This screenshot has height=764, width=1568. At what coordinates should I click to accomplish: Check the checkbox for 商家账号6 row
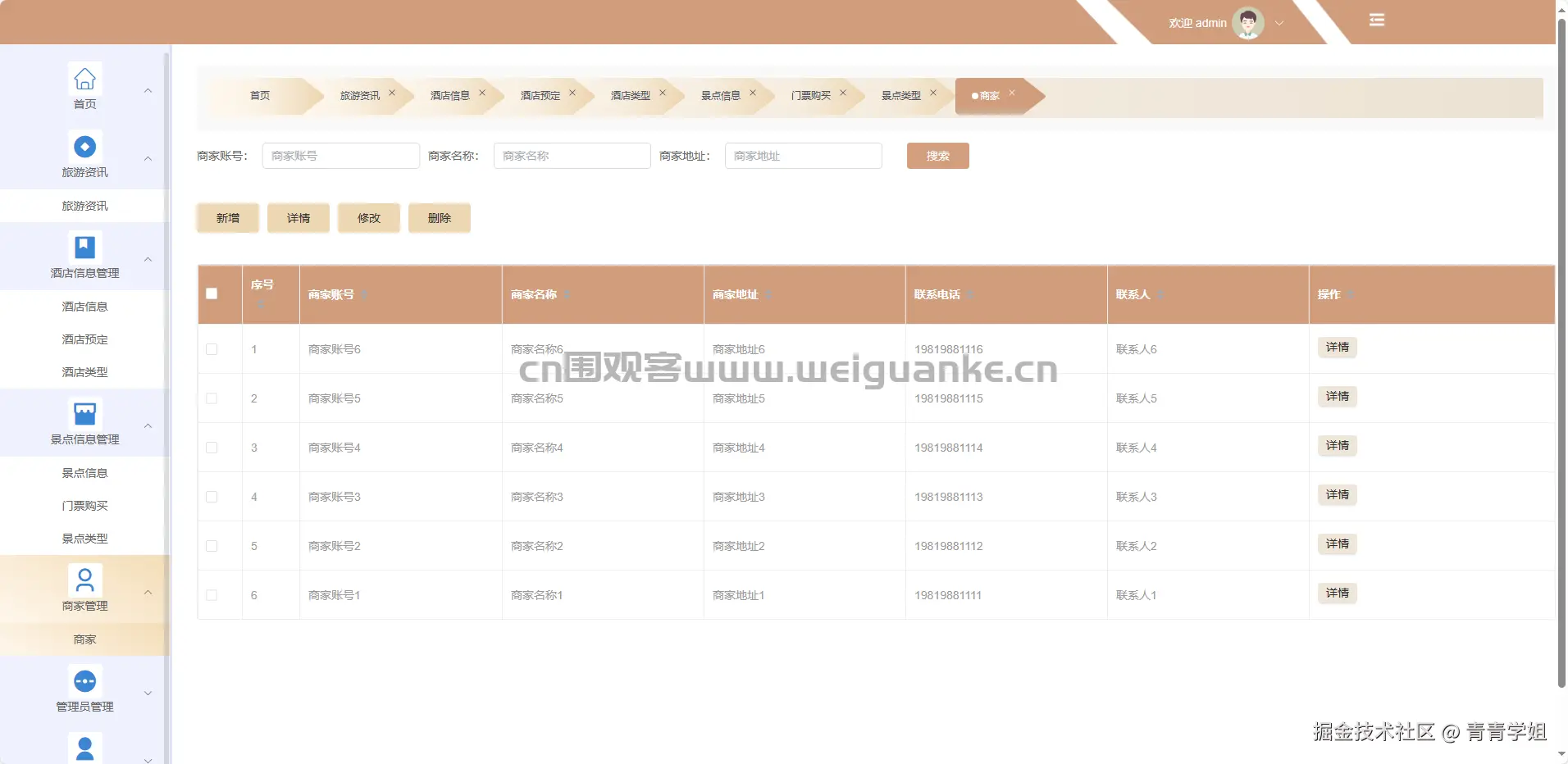[212, 349]
